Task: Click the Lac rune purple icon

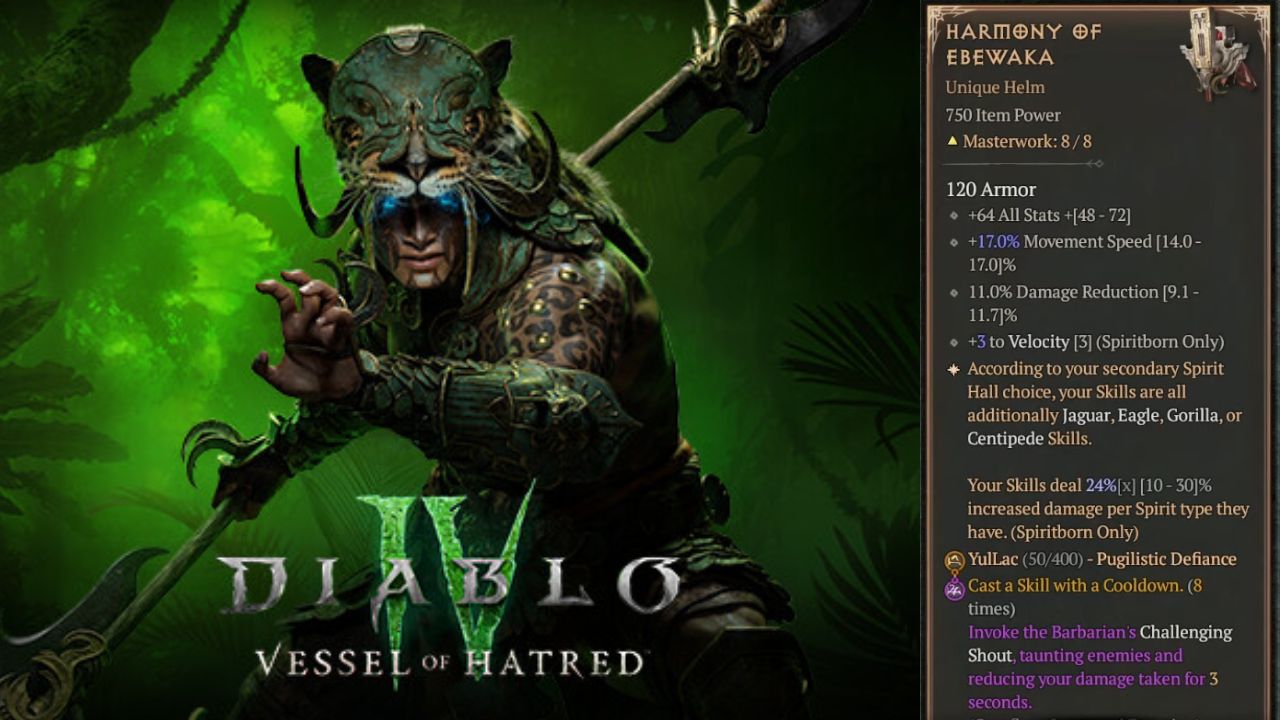Action: [x=954, y=587]
